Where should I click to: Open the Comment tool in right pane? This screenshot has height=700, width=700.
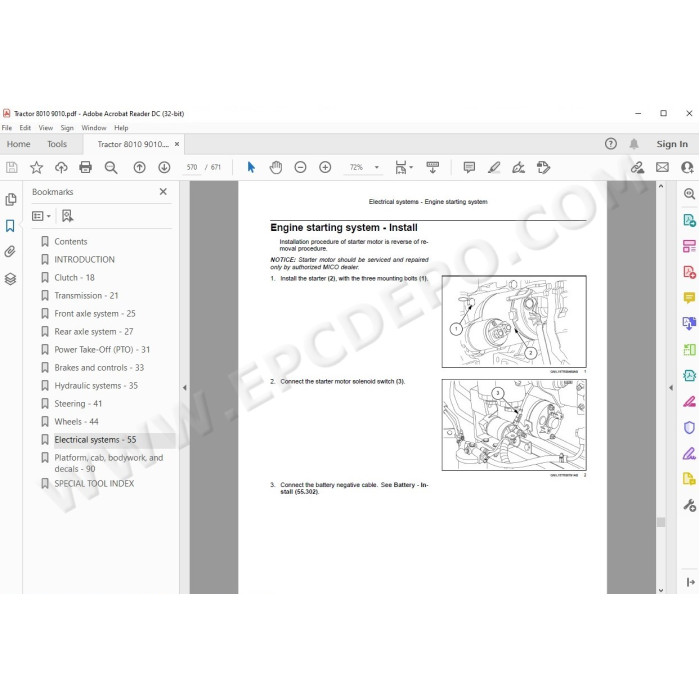pyautogui.click(x=689, y=297)
